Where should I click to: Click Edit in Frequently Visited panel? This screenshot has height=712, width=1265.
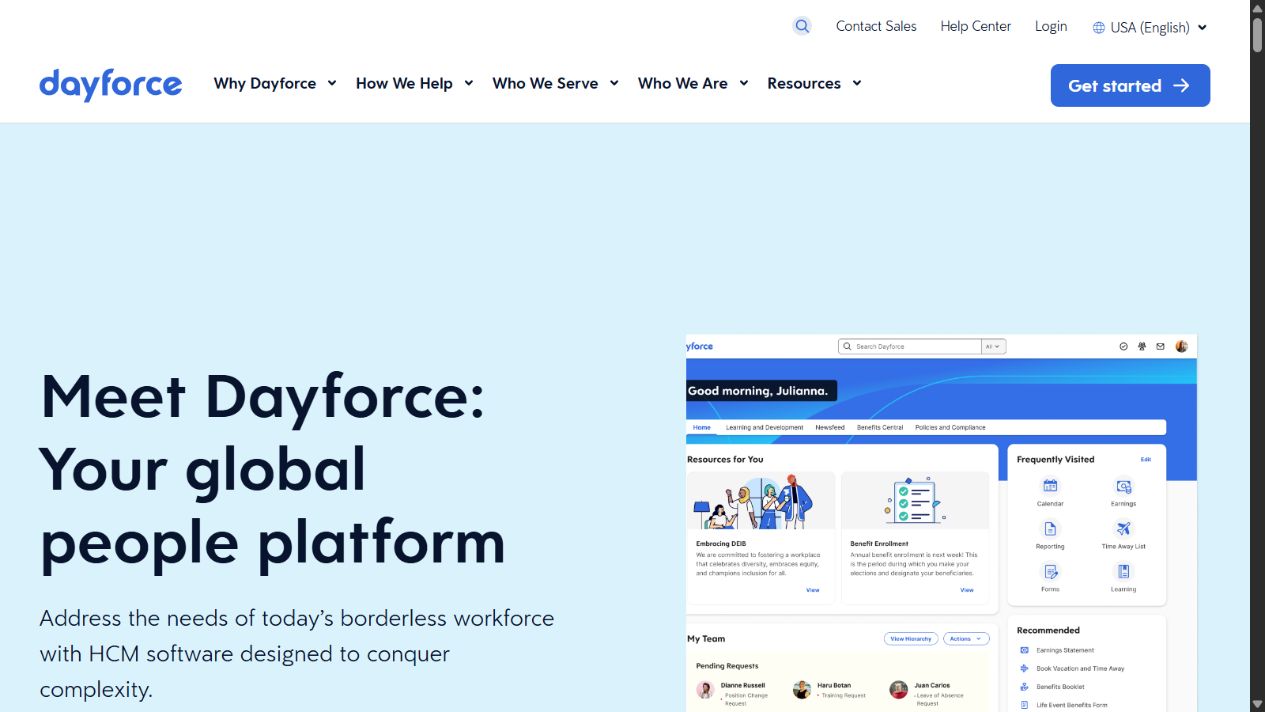click(x=1146, y=459)
